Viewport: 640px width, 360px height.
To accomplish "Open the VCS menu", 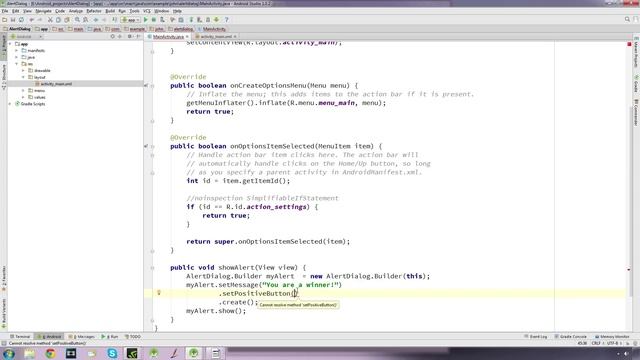I will [147, 11].
